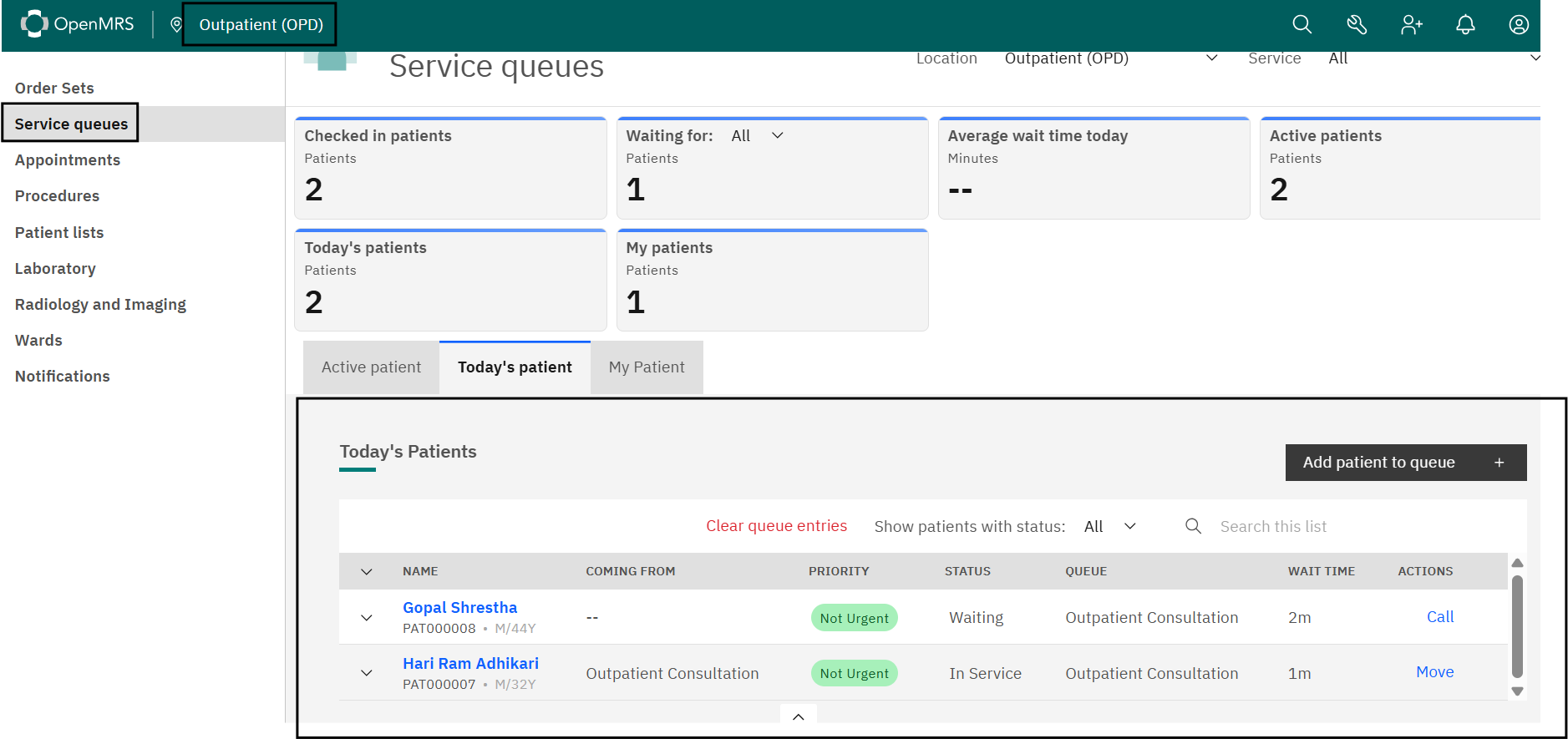The width and height of the screenshot is (1568, 739).
Task: Open the notifications bell
Action: [x=1465, y=25]
